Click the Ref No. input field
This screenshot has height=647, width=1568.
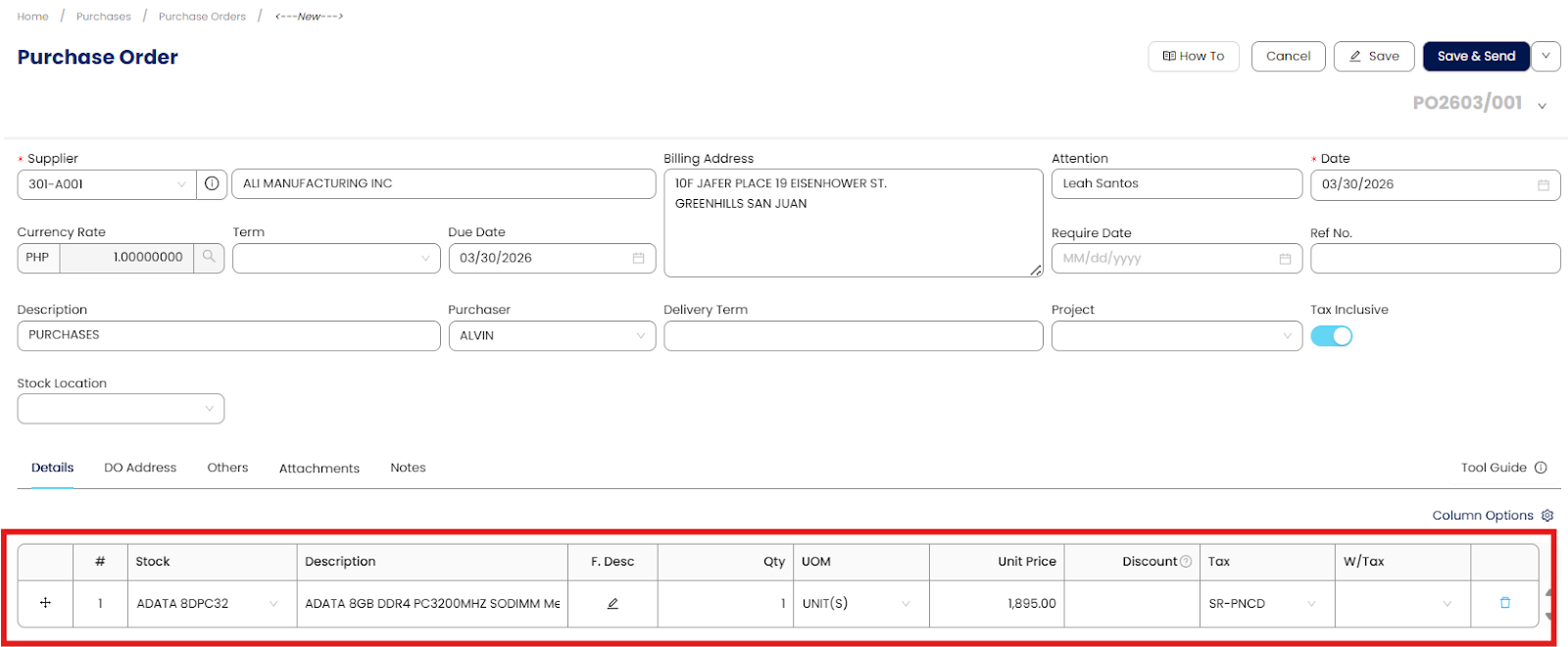click(1436, 258)
